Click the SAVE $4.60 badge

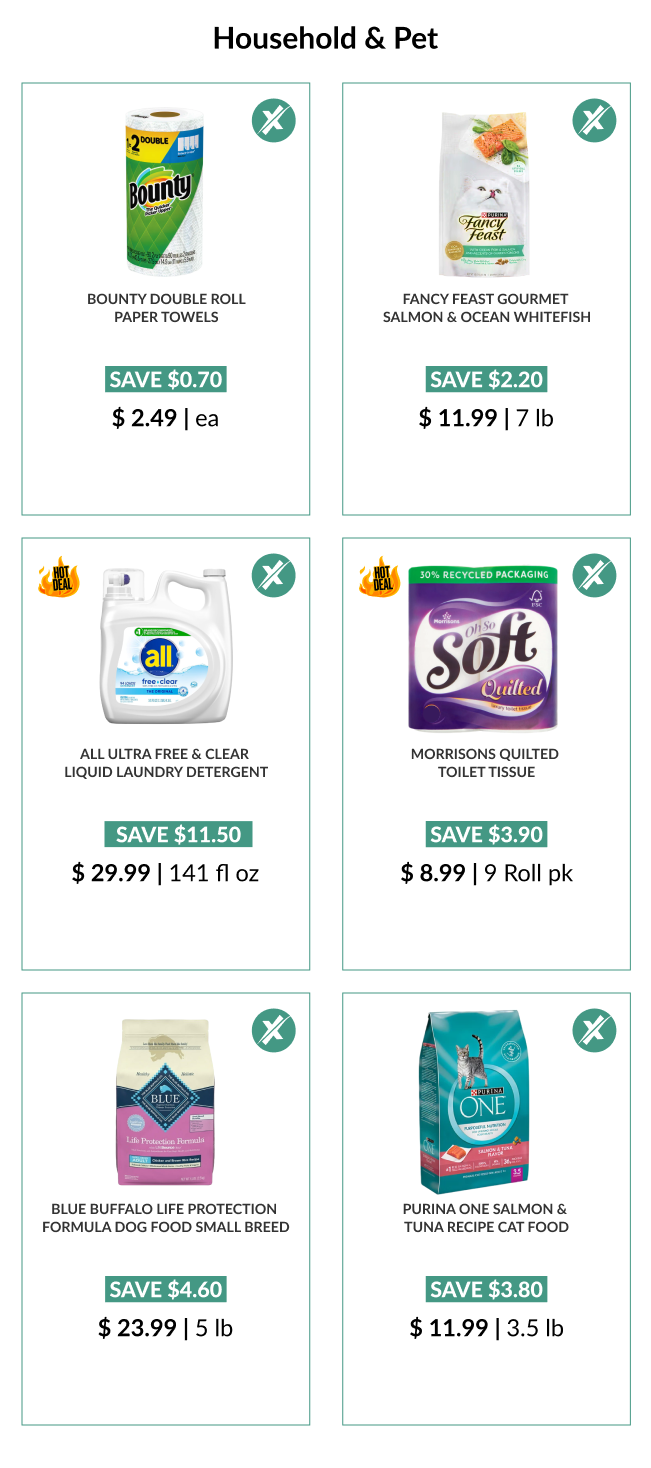click(166, 1289)
